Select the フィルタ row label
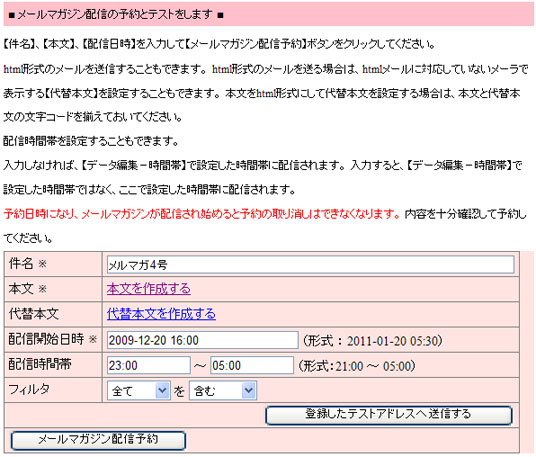The width and height of the screenshot is (536, 457). tap(29, 389)
